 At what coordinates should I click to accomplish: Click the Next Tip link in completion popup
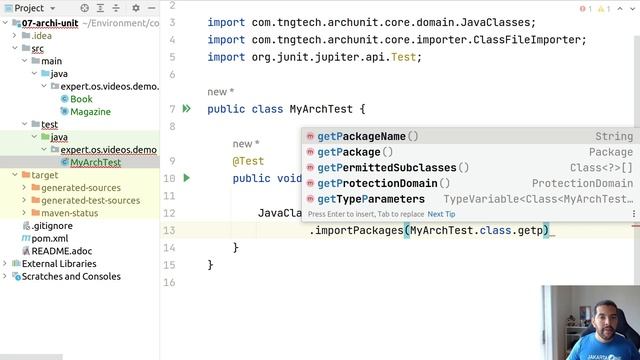441,214
